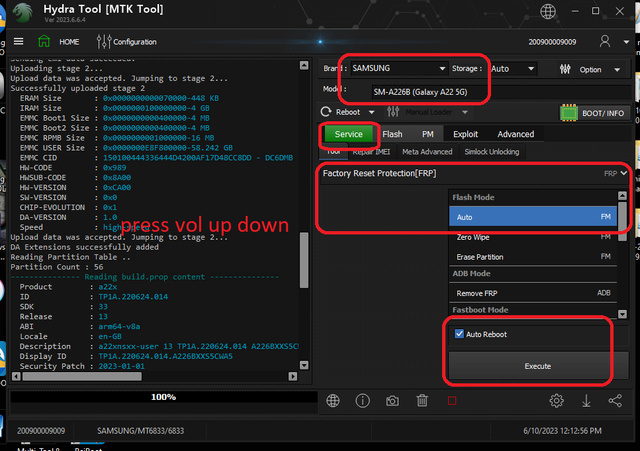Take a screenshot with camera icon
The width and height of the screenshot is (640, 451).
point(392,401)
